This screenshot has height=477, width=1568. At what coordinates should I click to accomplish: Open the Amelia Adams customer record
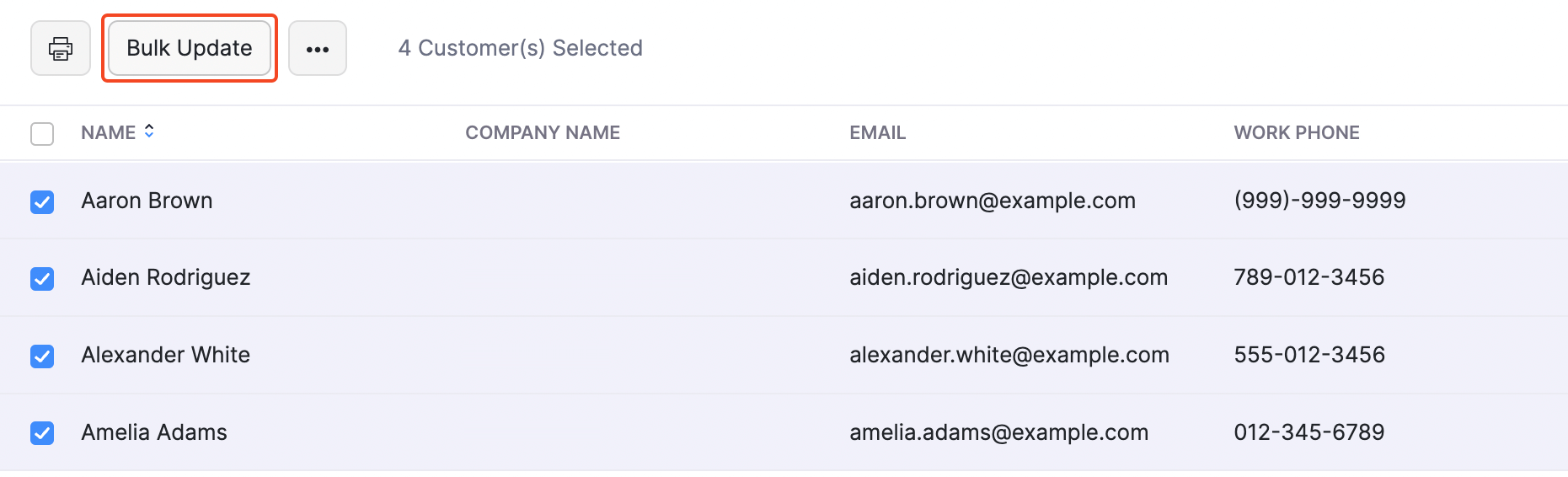point(154,433)
